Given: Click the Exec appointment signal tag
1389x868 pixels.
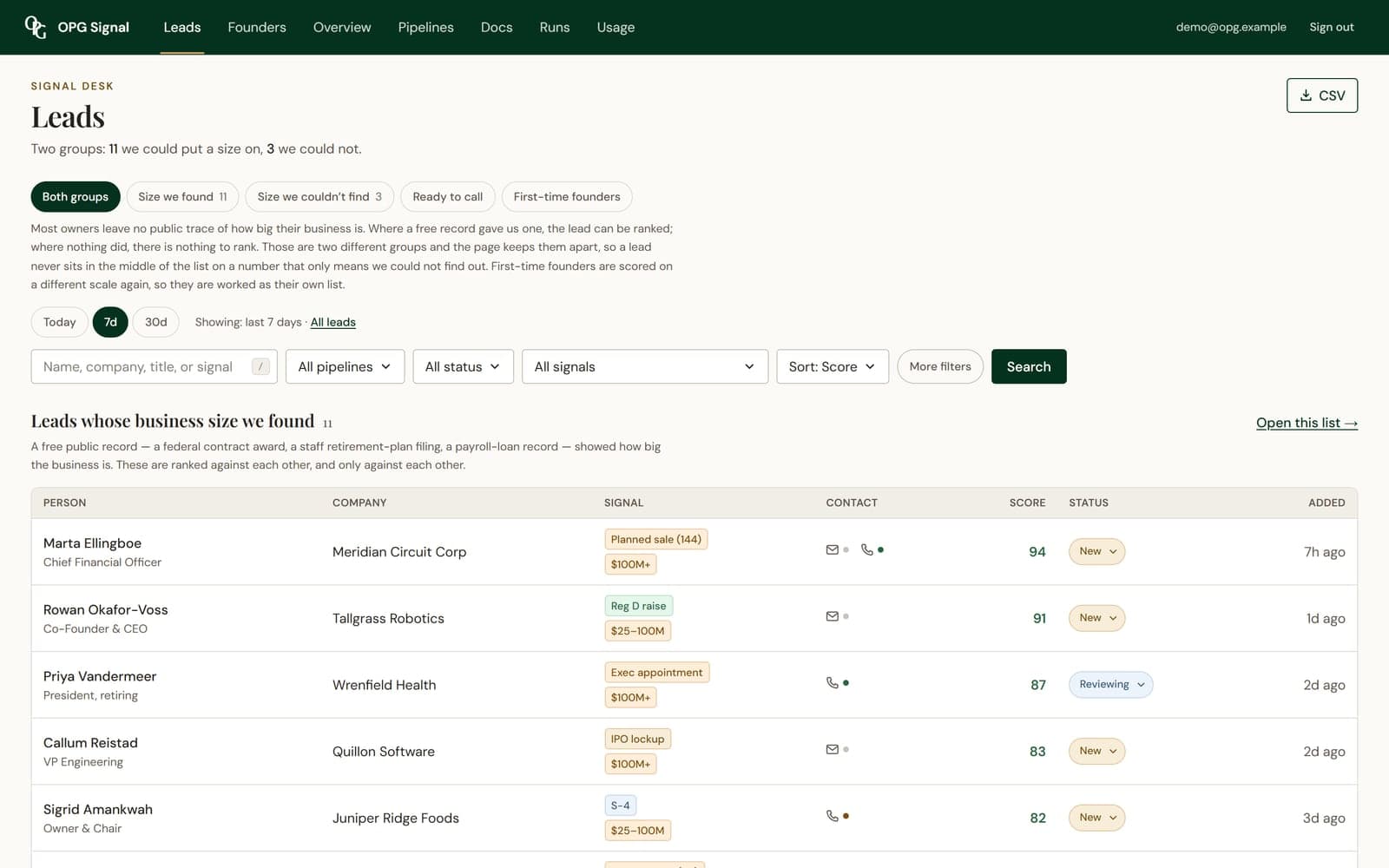Looking at the screenshot, I should pos(657,673).
